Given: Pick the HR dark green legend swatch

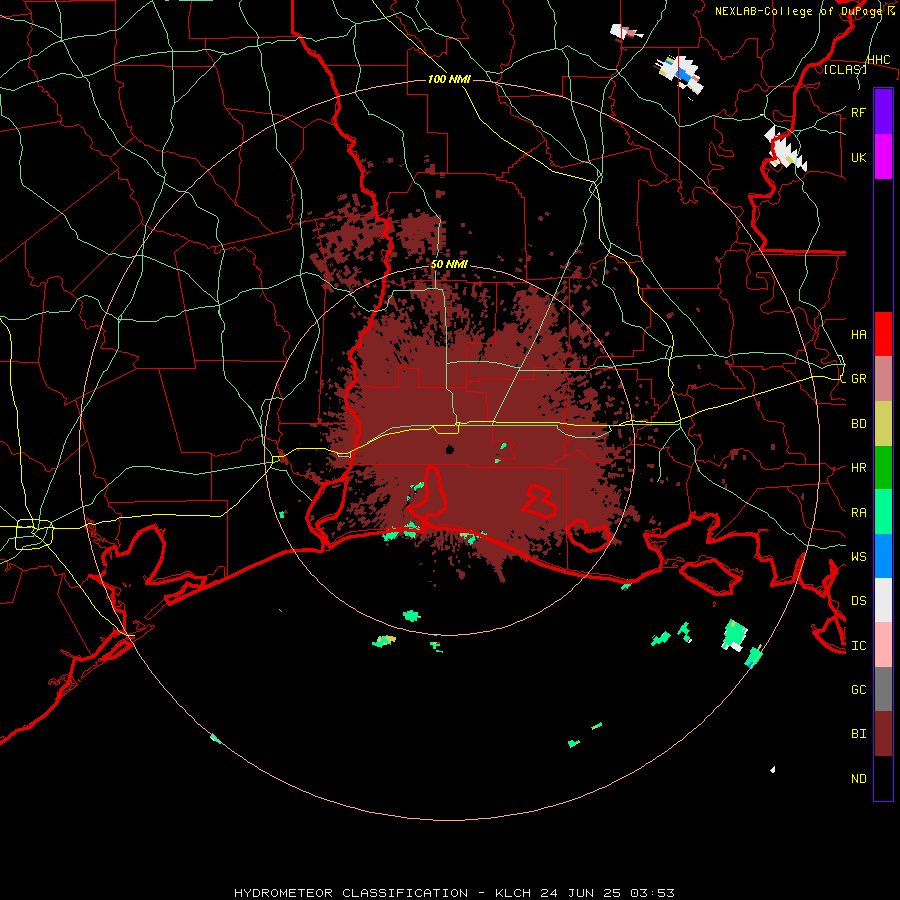Looking at the screenshot, I should pos(883,468).
